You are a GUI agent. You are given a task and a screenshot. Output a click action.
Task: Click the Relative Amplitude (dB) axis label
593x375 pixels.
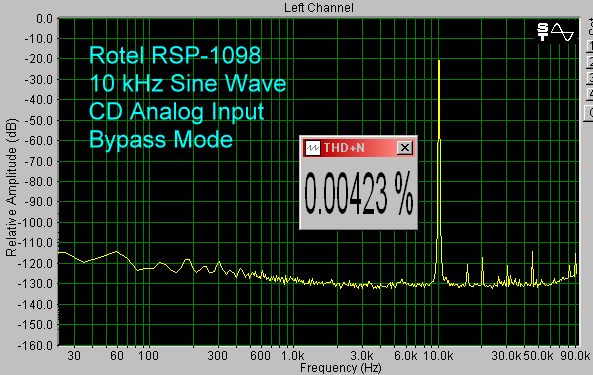point(11,188)
